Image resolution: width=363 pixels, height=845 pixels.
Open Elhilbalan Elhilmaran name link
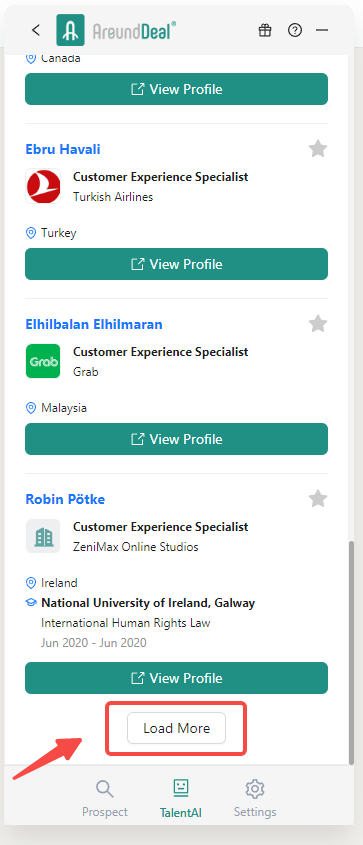point(94,324)
